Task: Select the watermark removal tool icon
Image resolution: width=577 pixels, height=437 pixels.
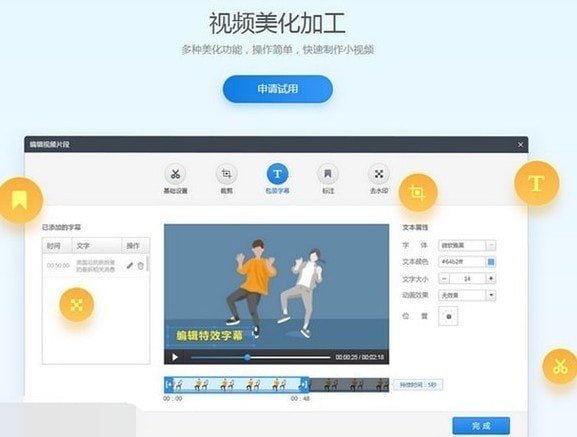Action: click(x=379, y=174)
